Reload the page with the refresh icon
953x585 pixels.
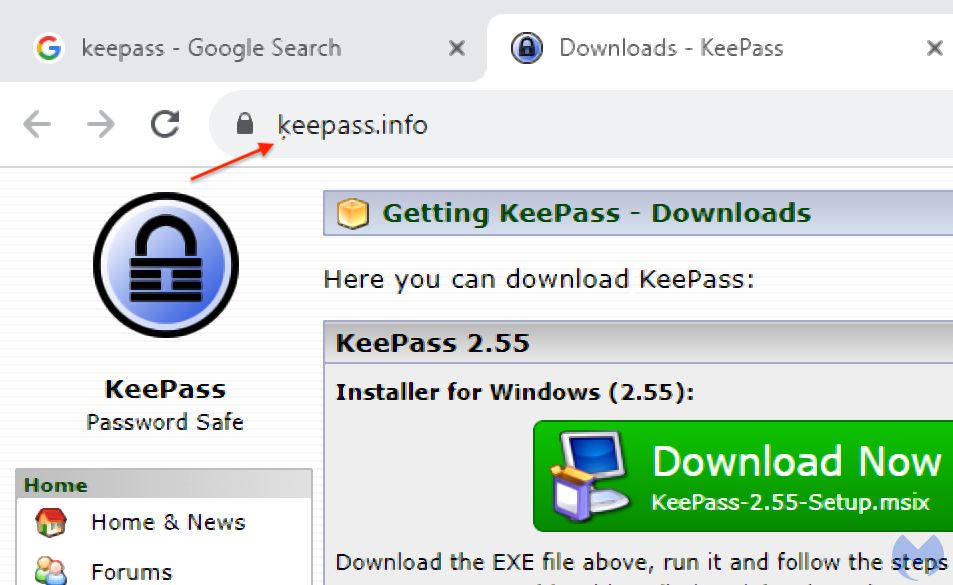[x=165, y=124]
